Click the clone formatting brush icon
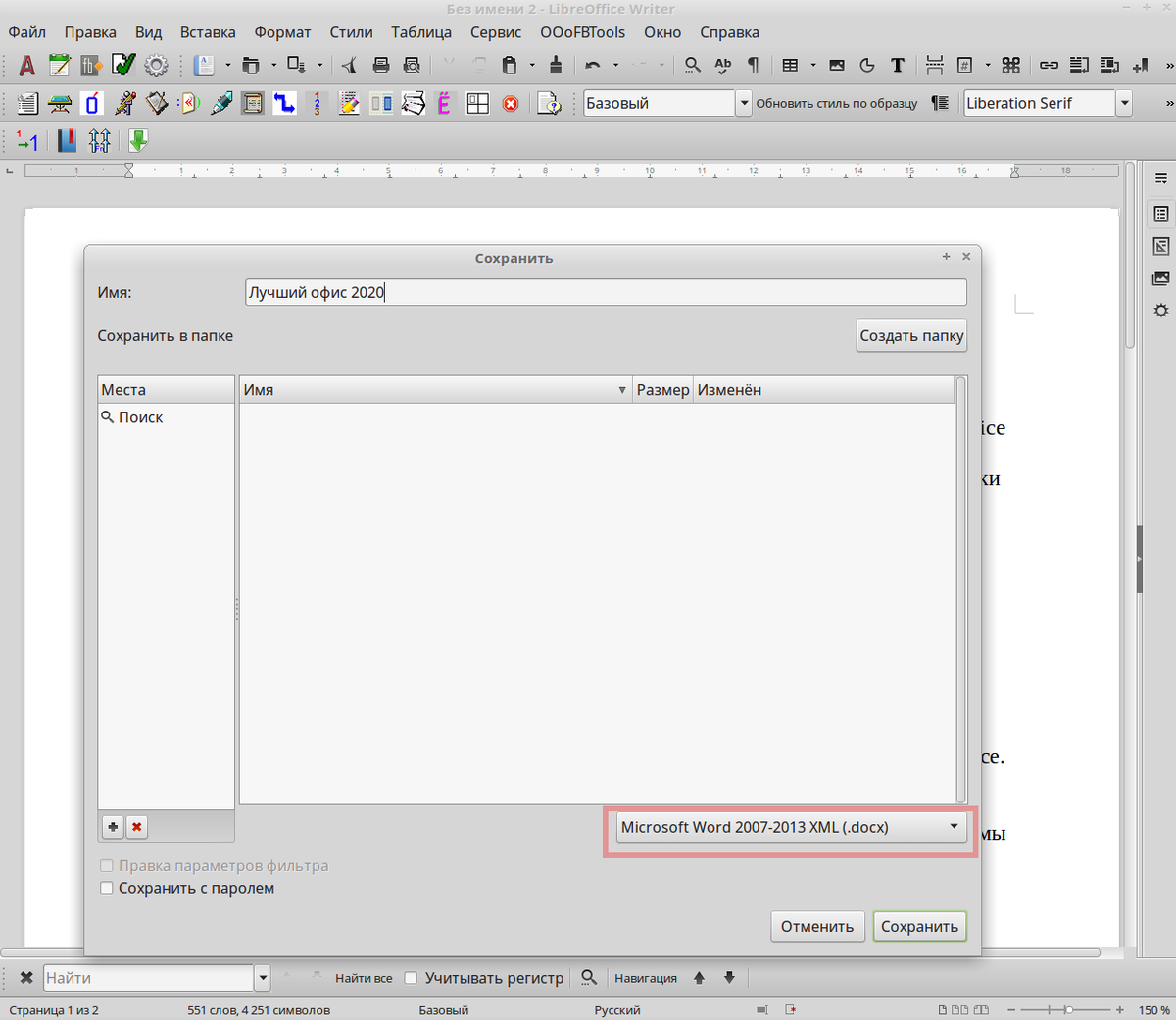This screenshot has height=1020, width=1176. point(556,66)
